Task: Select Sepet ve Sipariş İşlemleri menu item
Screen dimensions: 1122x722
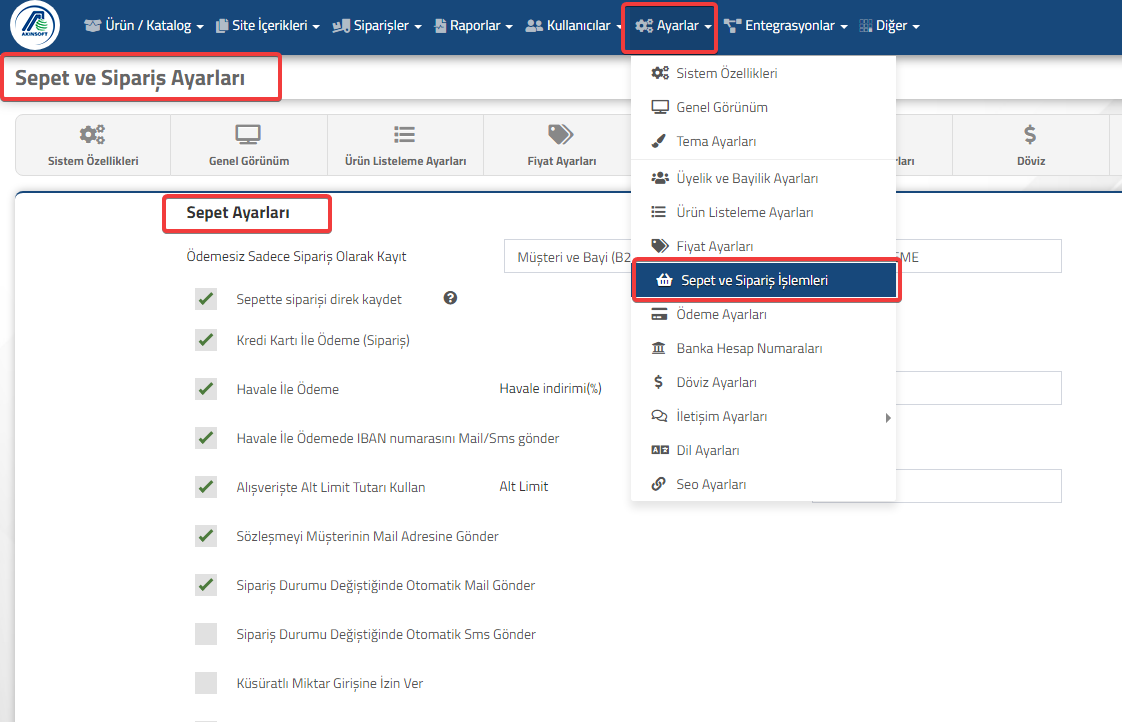Action: [766, 280]
